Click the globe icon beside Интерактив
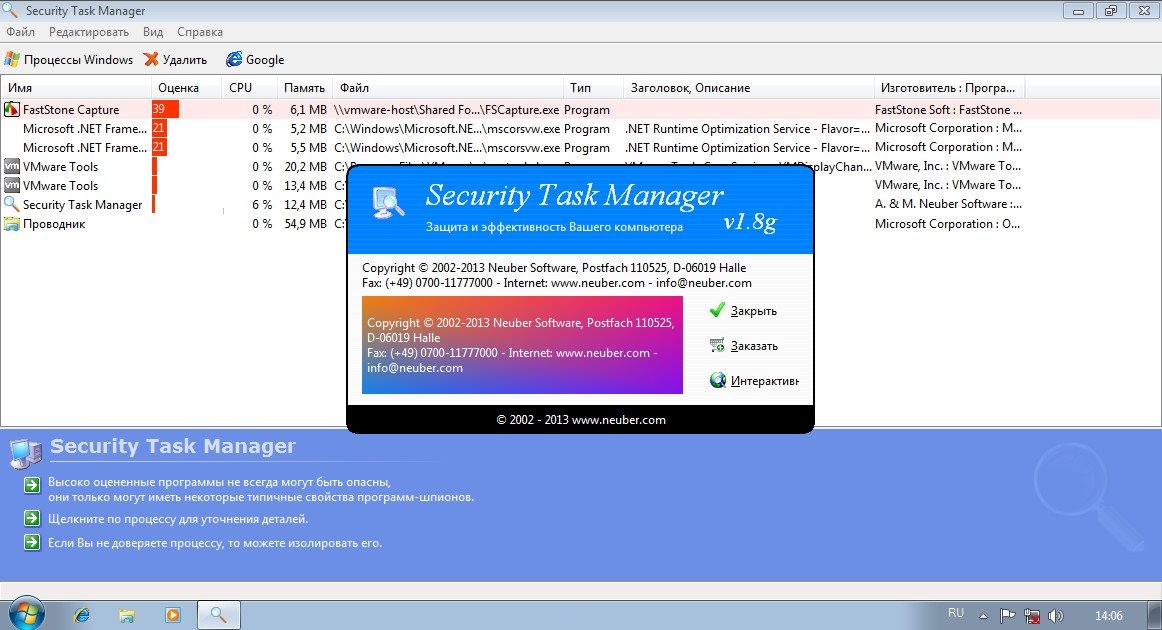Screen dimensions: 1162x630 click(x=717, y=380)
